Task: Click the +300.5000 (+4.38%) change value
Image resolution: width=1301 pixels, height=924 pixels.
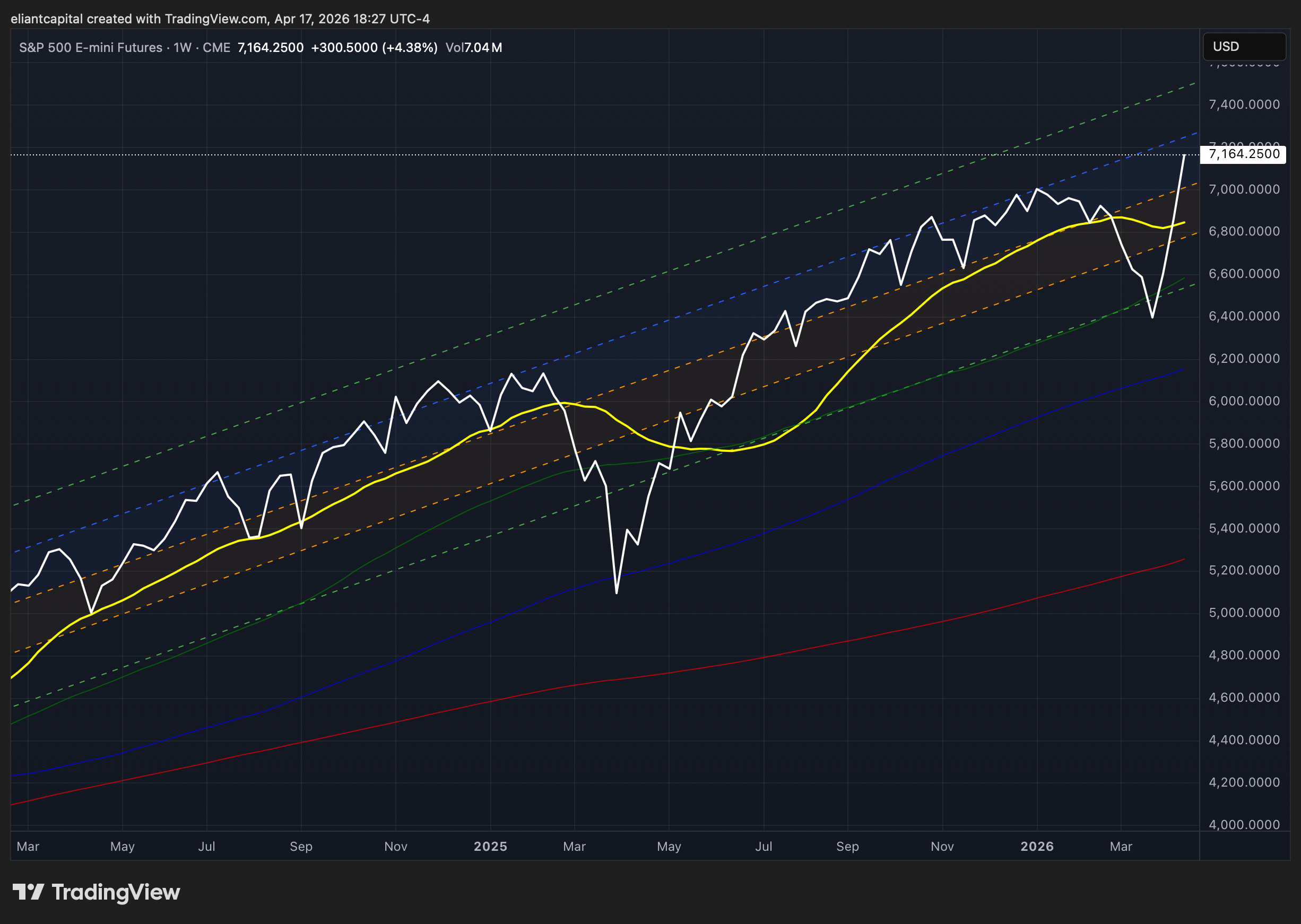Action: (374, 48)
